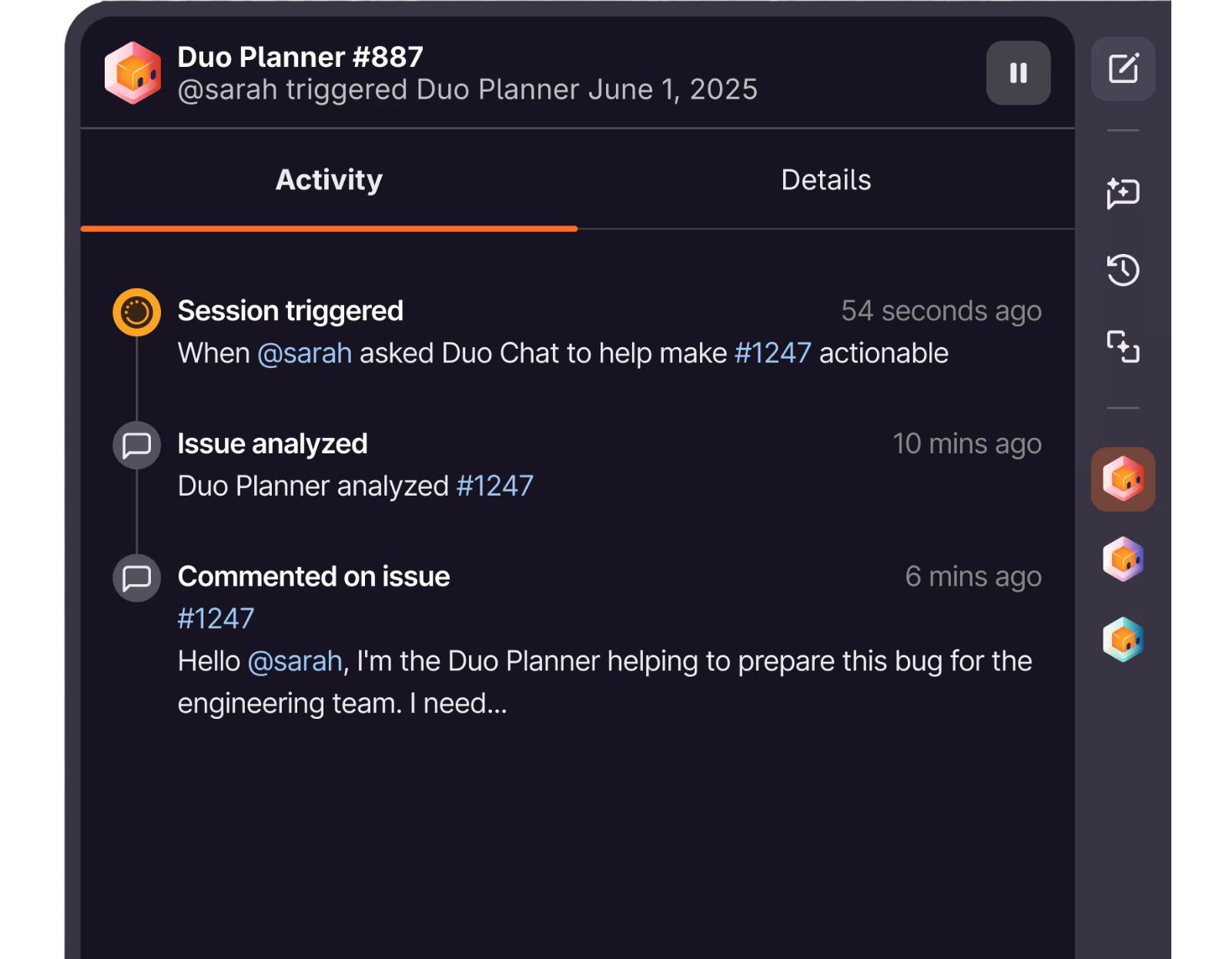
Task: Click the Duo Planner #887 title
Action: pos(300,57)
